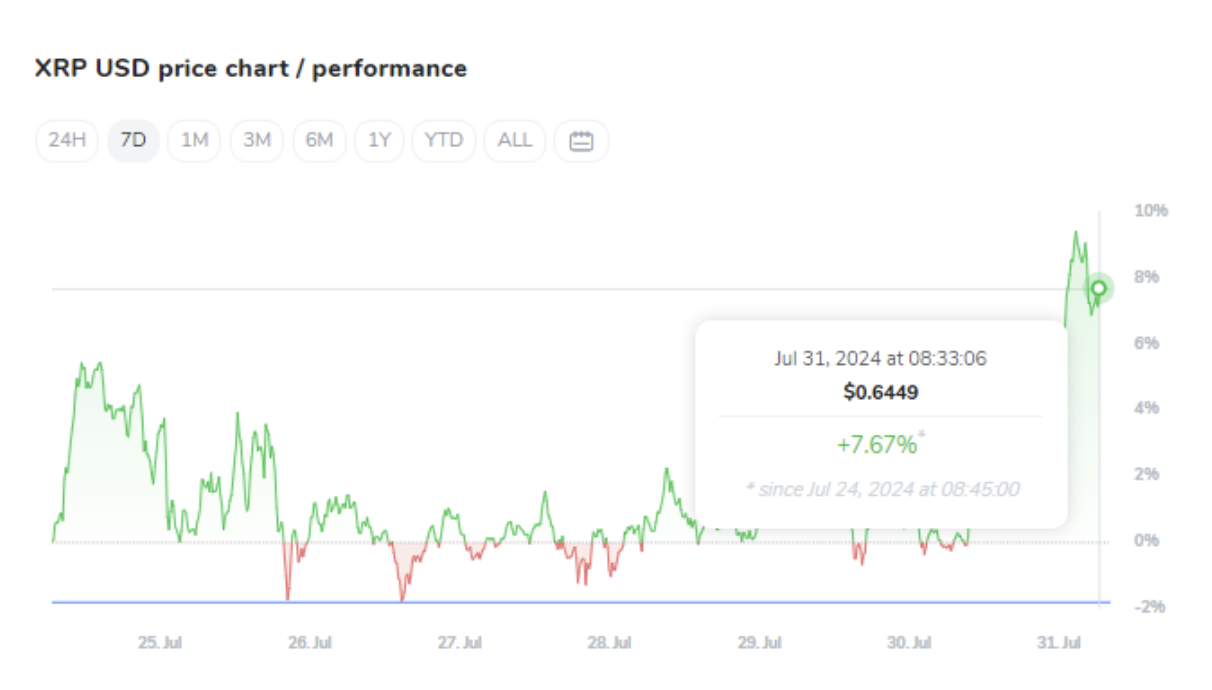This screenshot has width=1212, height=690.
Task: Click the $0.6449 price value in tooltip
Action: pos(880,392)
